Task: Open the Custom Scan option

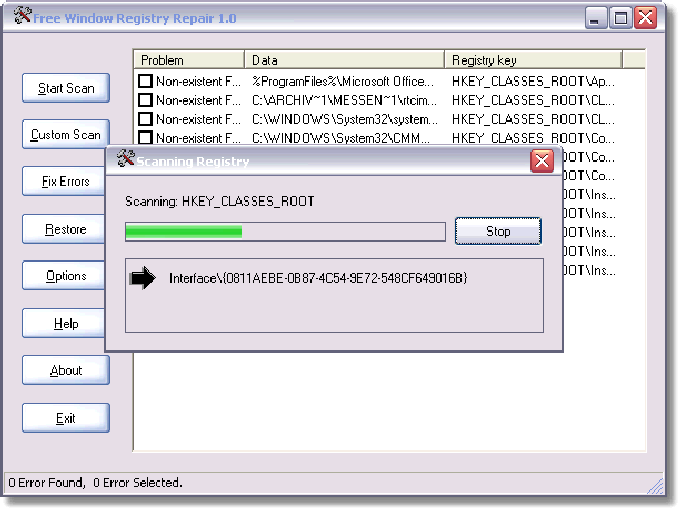Action: pyautogui.click(x=66, y=134)
